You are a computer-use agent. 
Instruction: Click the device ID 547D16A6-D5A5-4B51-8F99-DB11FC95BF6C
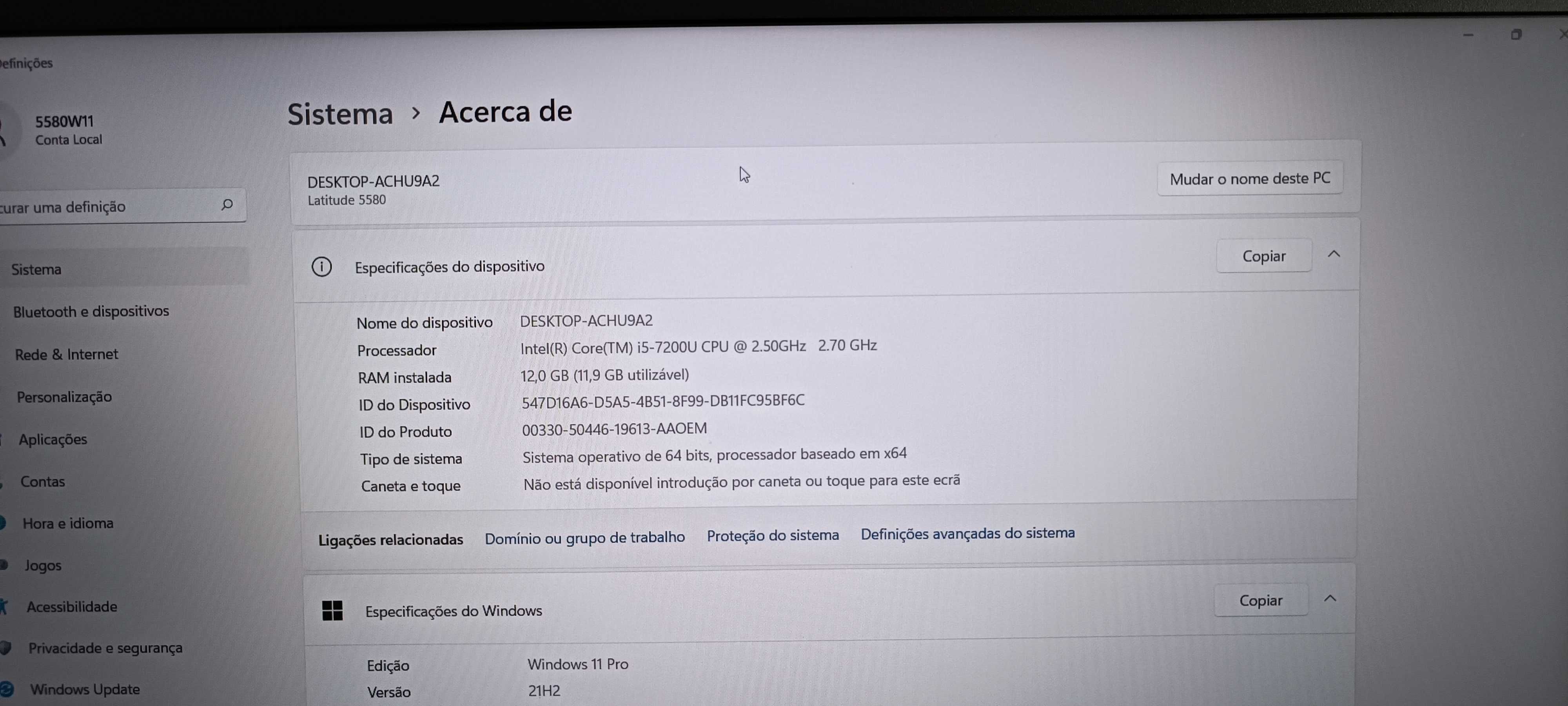(663, 401)
